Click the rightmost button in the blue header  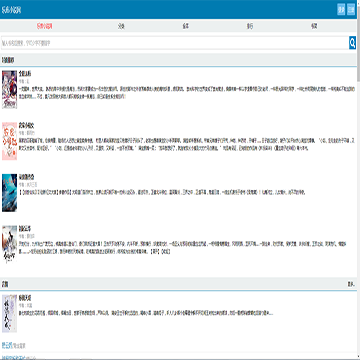[x=351, y=10]
